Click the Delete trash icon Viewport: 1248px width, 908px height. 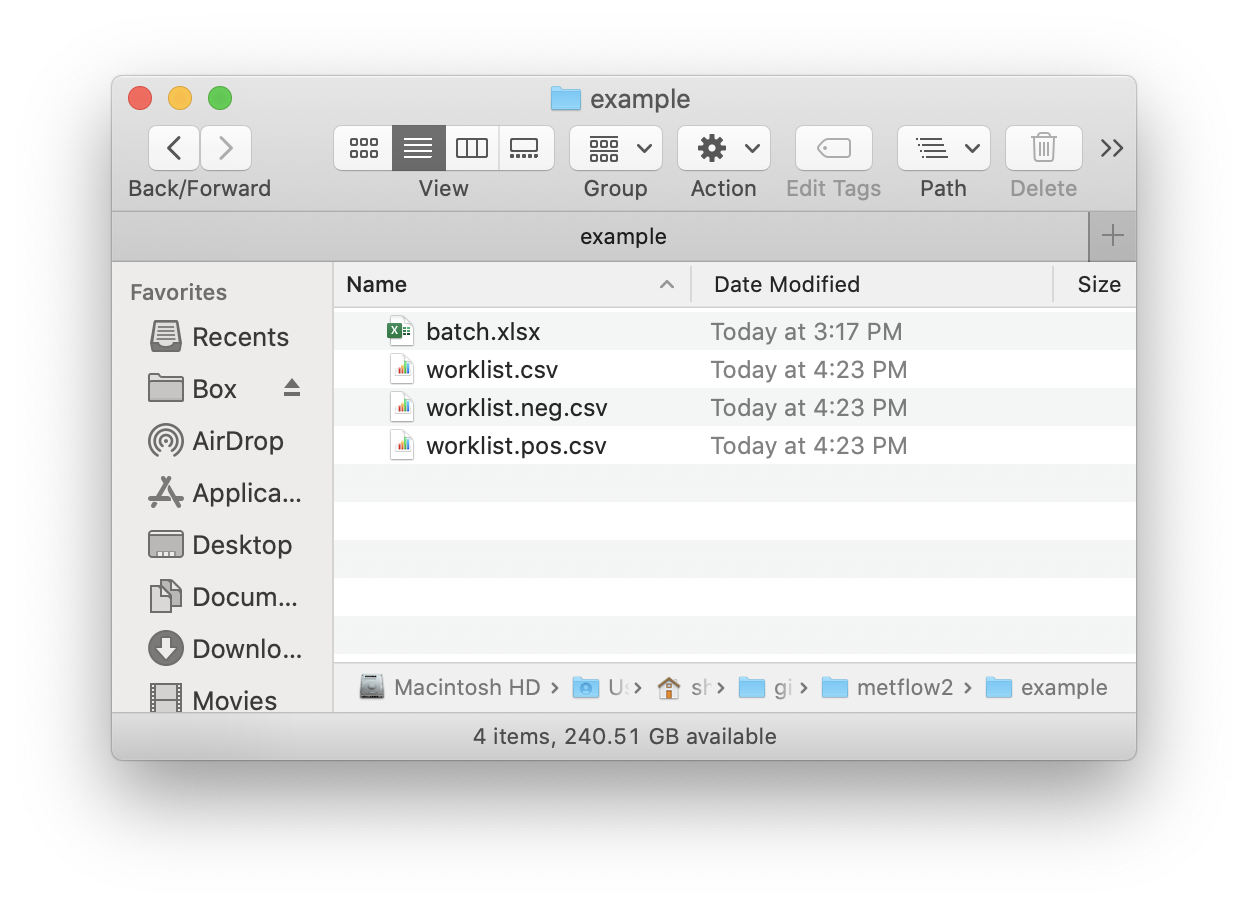(1043, 149)
